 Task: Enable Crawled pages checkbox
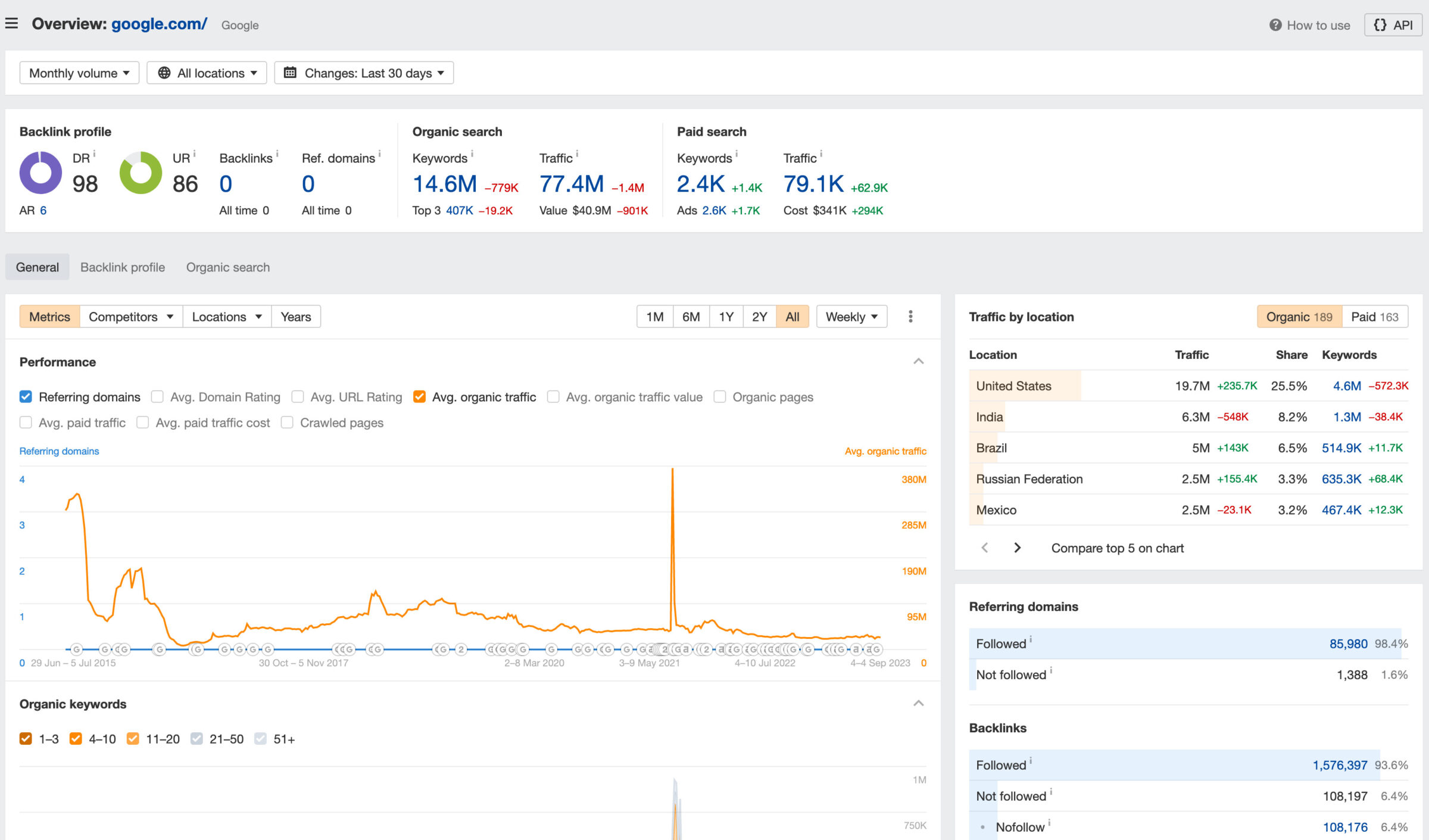pyautogui.click(x=287, y=422)
